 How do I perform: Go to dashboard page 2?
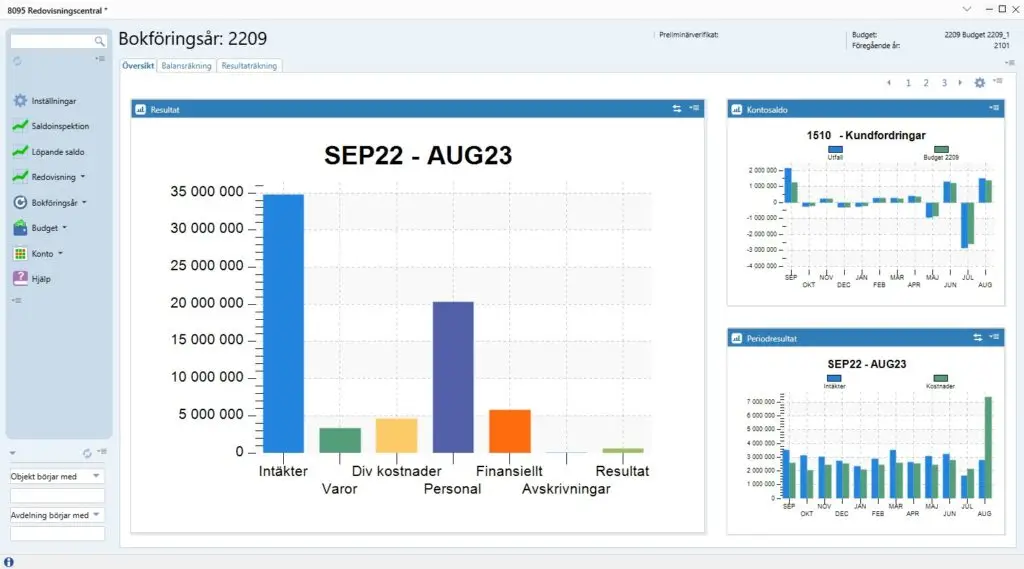click(926, 83)
